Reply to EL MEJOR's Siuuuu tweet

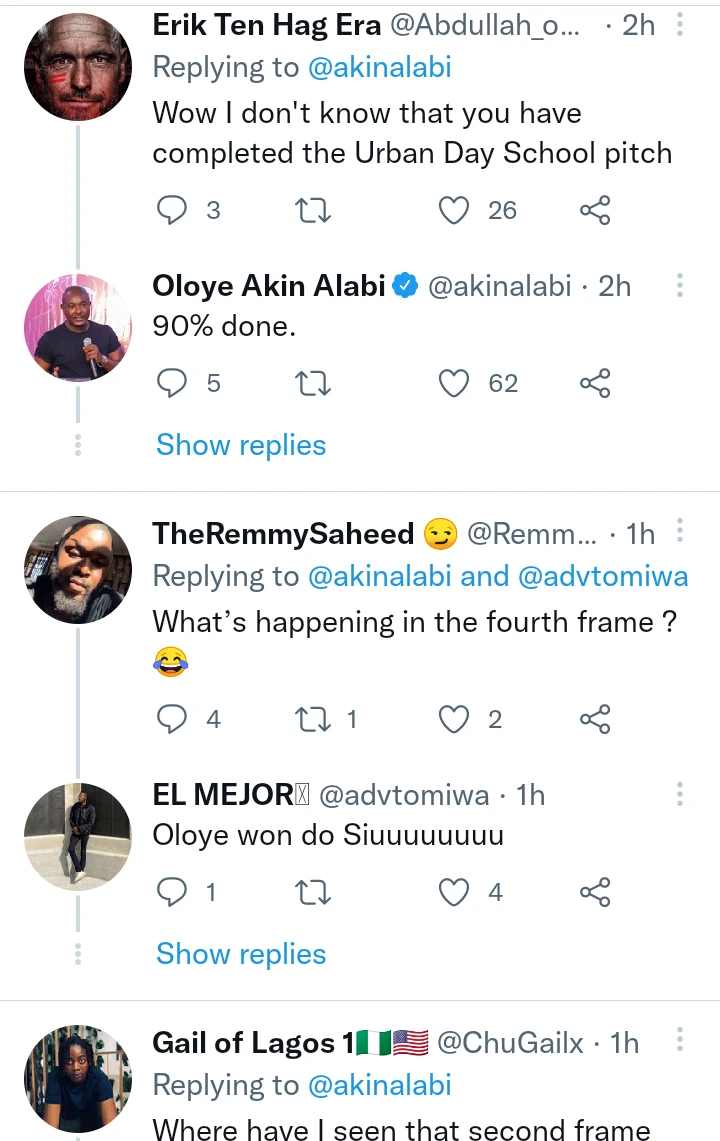coord(174,892)
